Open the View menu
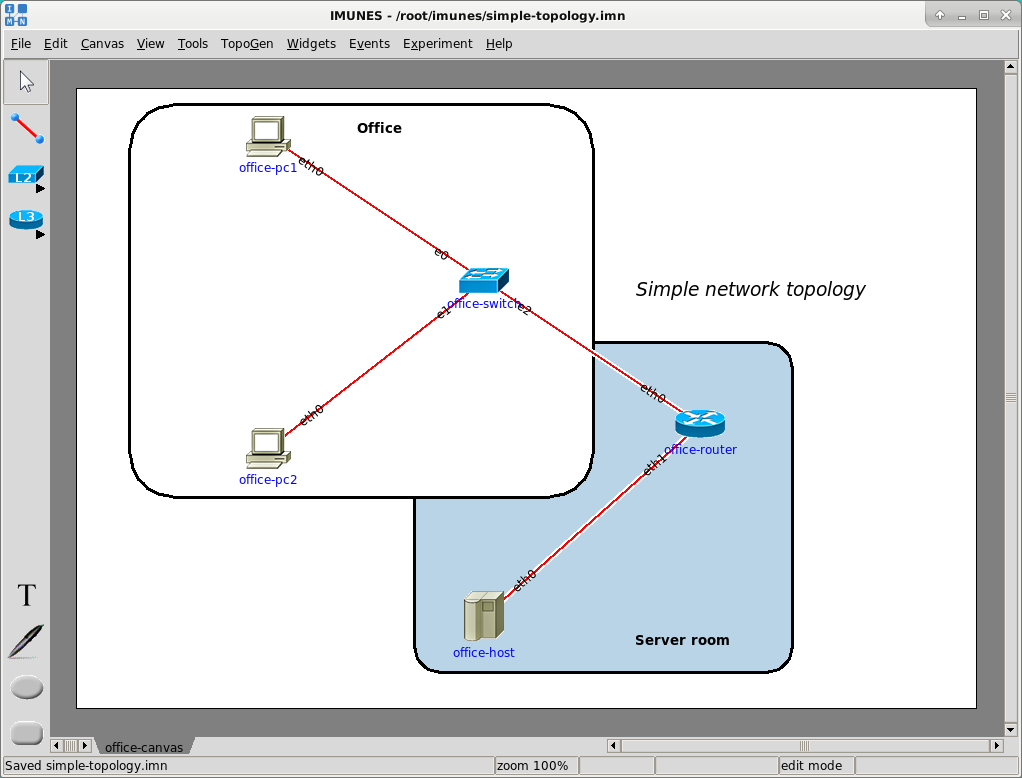This screenshot has height=778, width=1022. (x=151, y=44)
